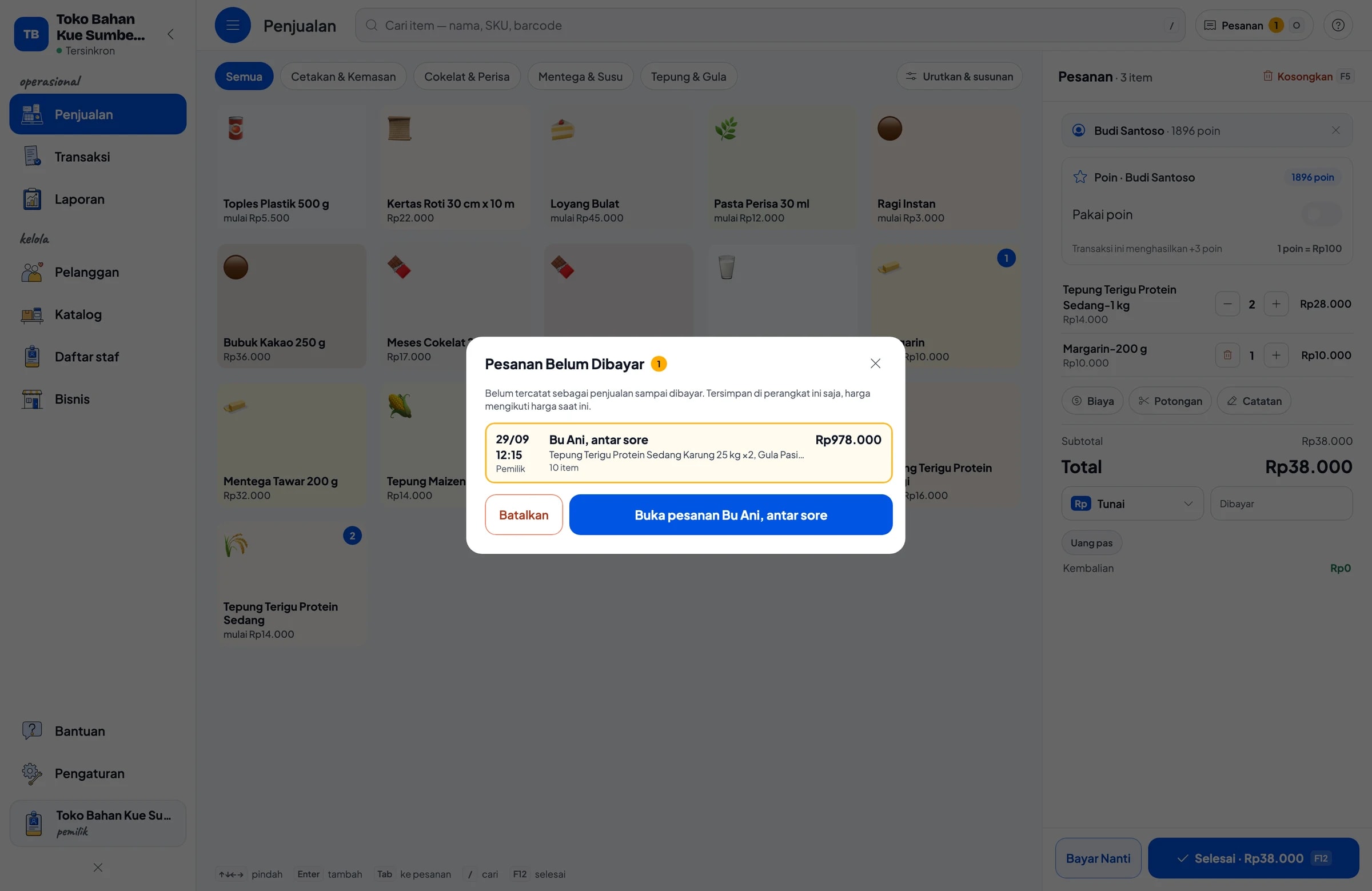Select the Cokelat & Perisa category
Image resolution: width=1372 pixels, height=891 pixels.
point(466,76)
